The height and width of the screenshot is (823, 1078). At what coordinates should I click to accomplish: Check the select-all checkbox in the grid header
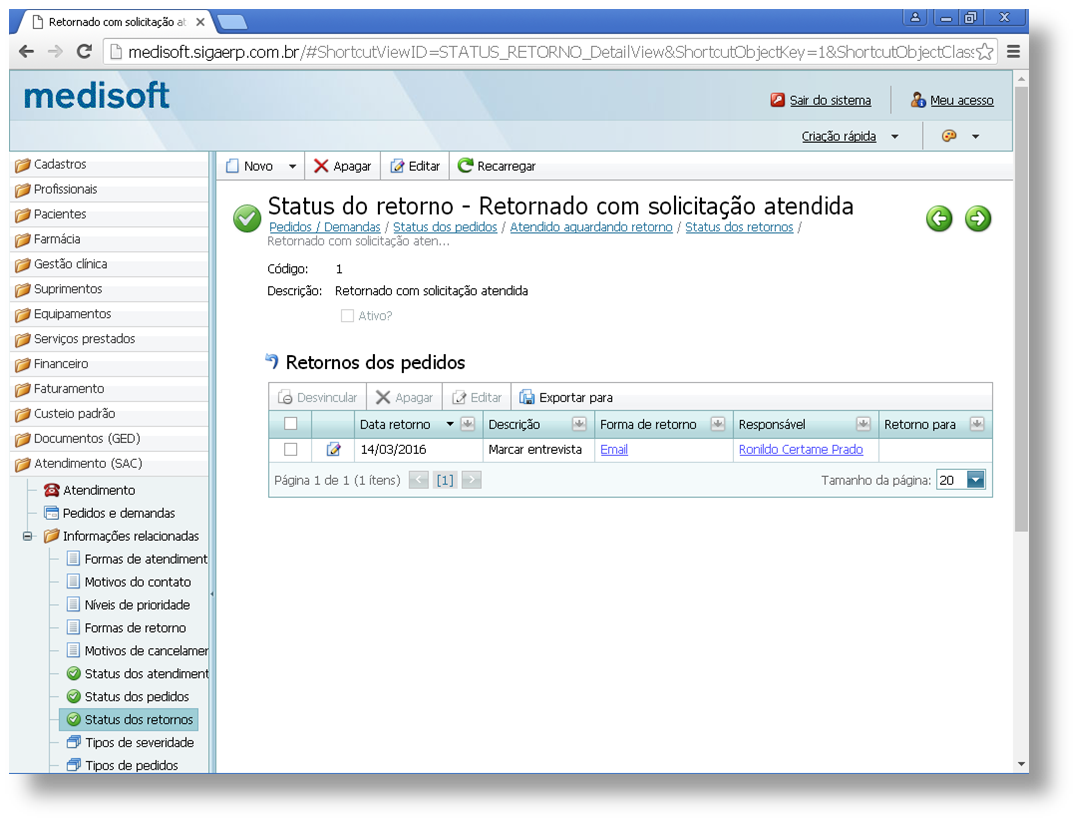click(289, 423)
